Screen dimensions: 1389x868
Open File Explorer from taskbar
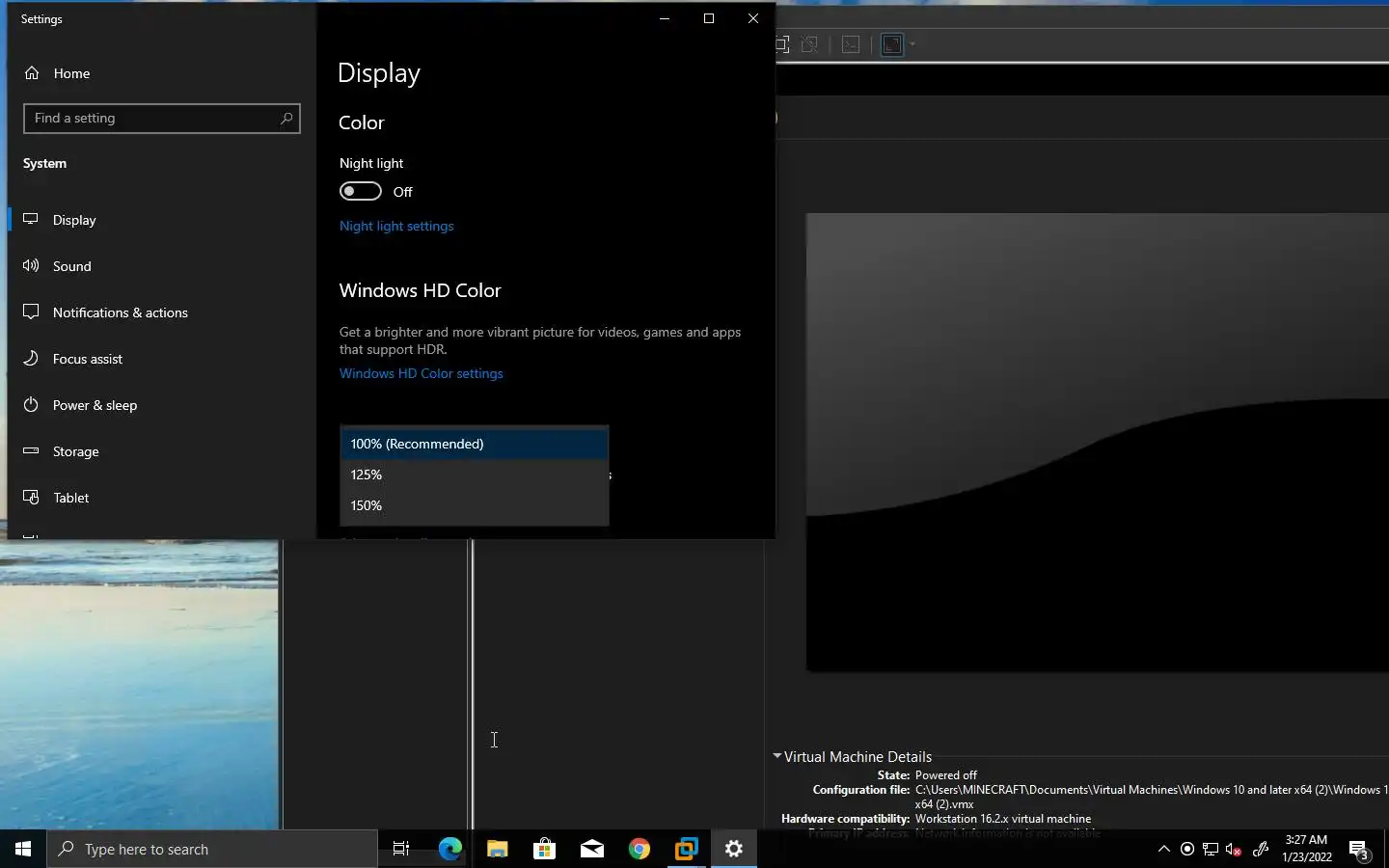coord(498,849)
